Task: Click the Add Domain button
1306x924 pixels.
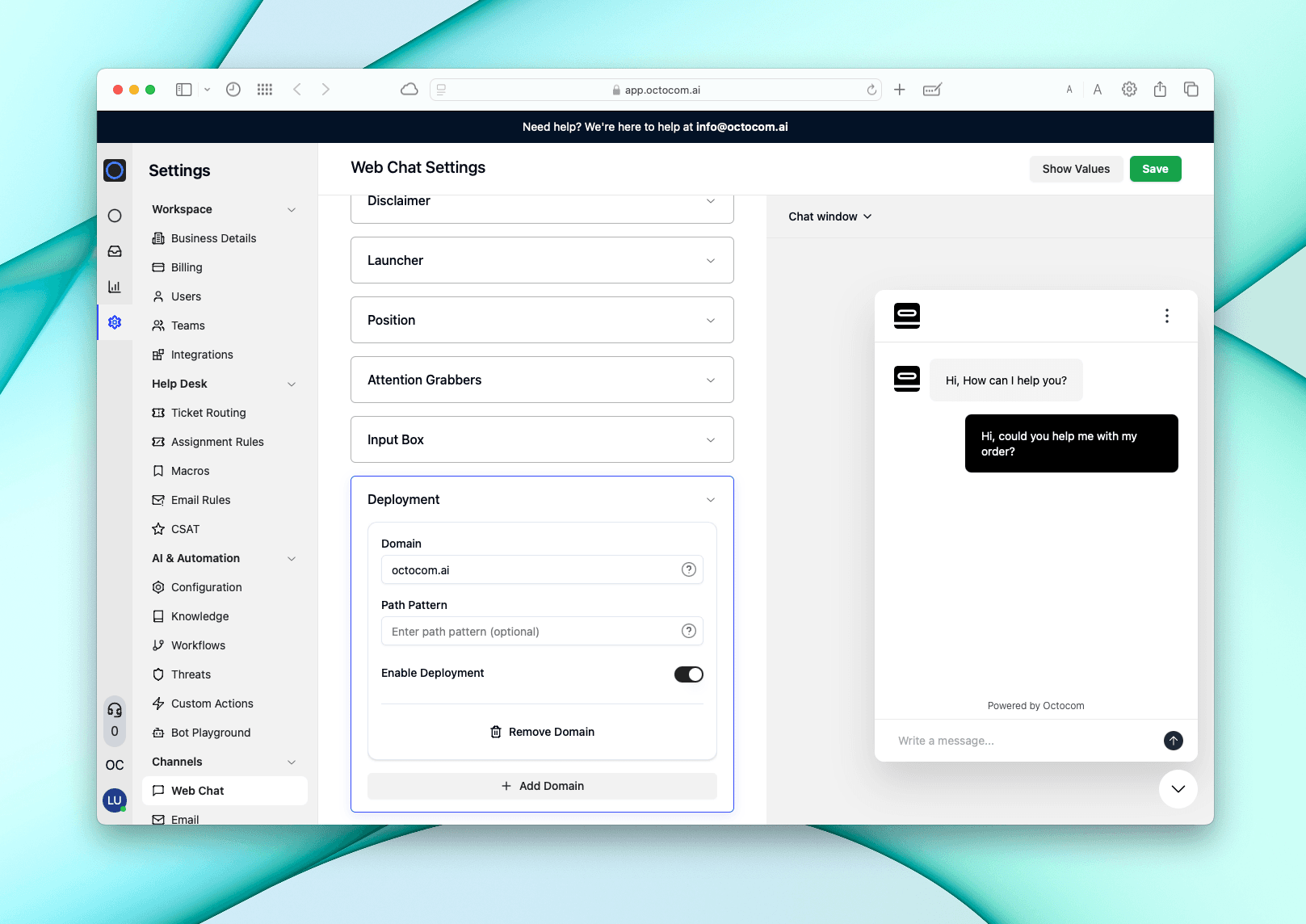Action: coord(541,785)
